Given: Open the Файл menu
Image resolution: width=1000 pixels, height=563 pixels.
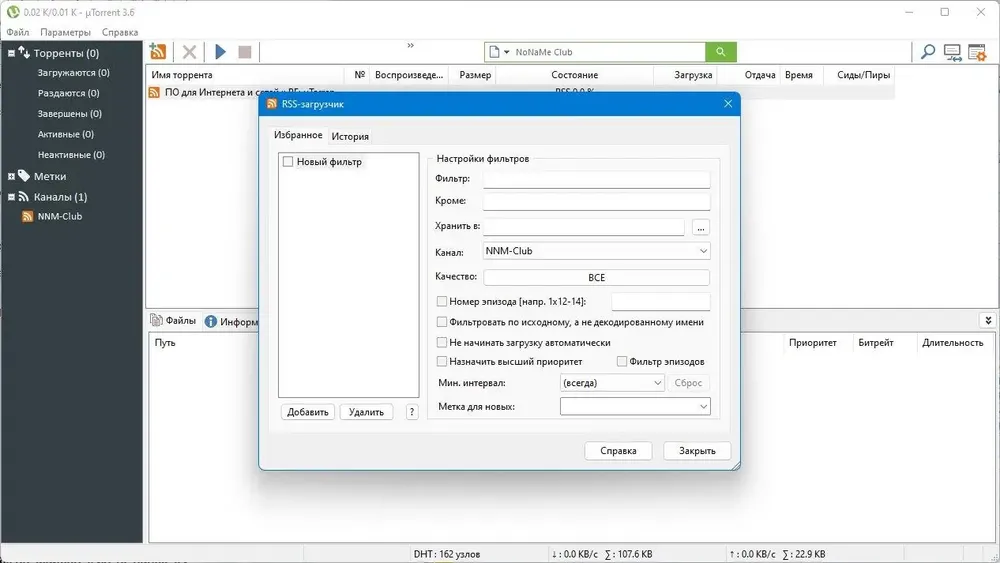Looking at the screenshot, I should 18,32.
